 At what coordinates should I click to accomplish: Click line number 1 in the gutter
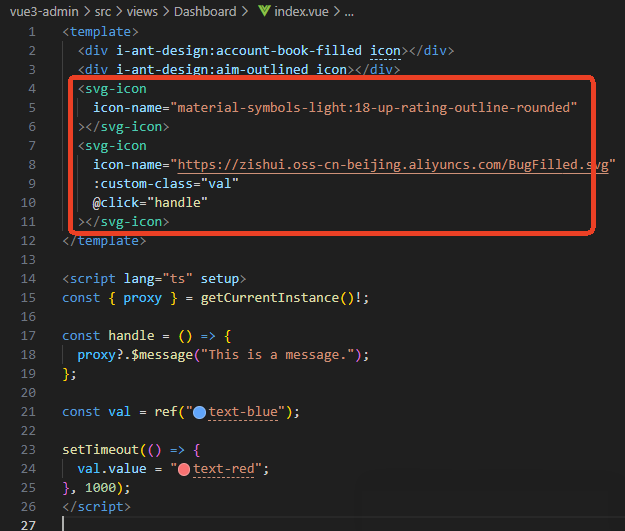32,32
